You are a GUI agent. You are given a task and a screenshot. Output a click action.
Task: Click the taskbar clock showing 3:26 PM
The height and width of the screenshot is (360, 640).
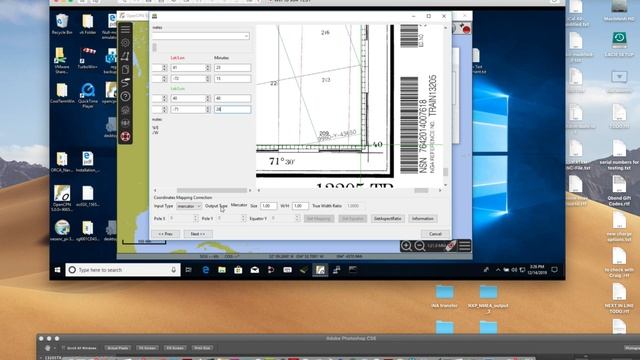tap(537, 270)
